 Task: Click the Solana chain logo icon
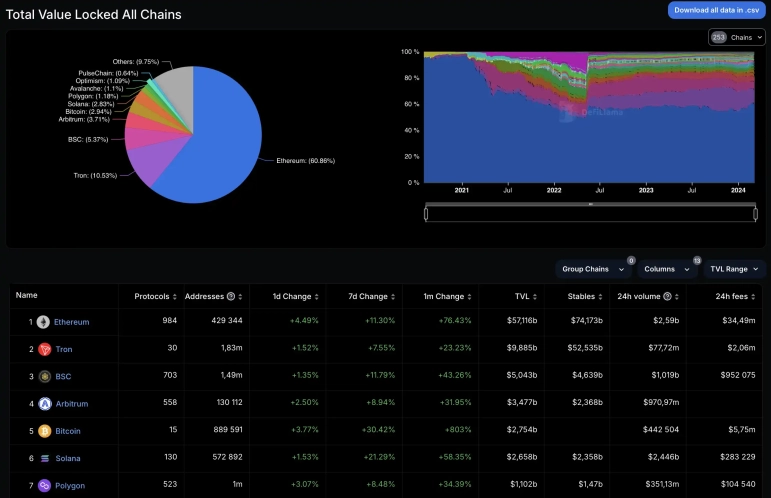click(x=44, y=458)
